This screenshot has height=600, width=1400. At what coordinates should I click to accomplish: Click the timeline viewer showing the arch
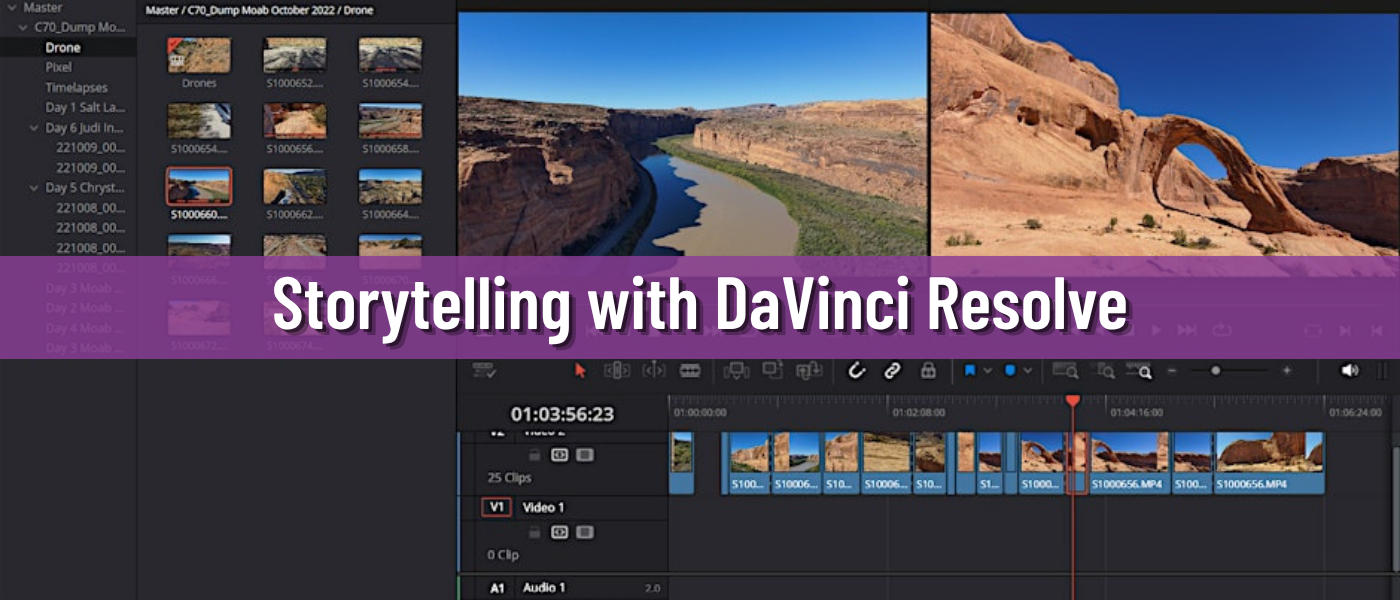click(x=1165, y=135)
